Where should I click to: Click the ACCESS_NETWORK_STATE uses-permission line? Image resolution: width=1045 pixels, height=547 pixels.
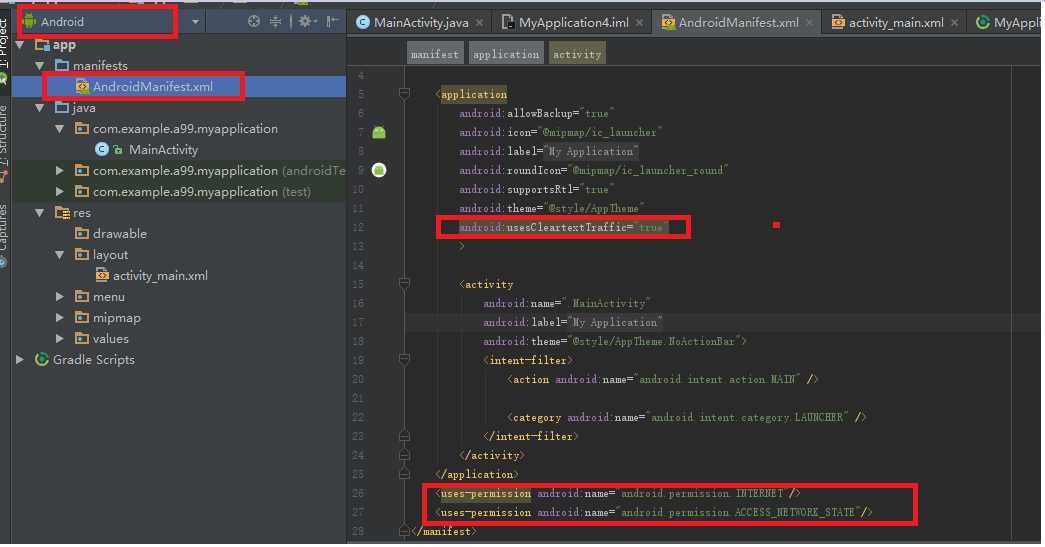click(654, 512)
